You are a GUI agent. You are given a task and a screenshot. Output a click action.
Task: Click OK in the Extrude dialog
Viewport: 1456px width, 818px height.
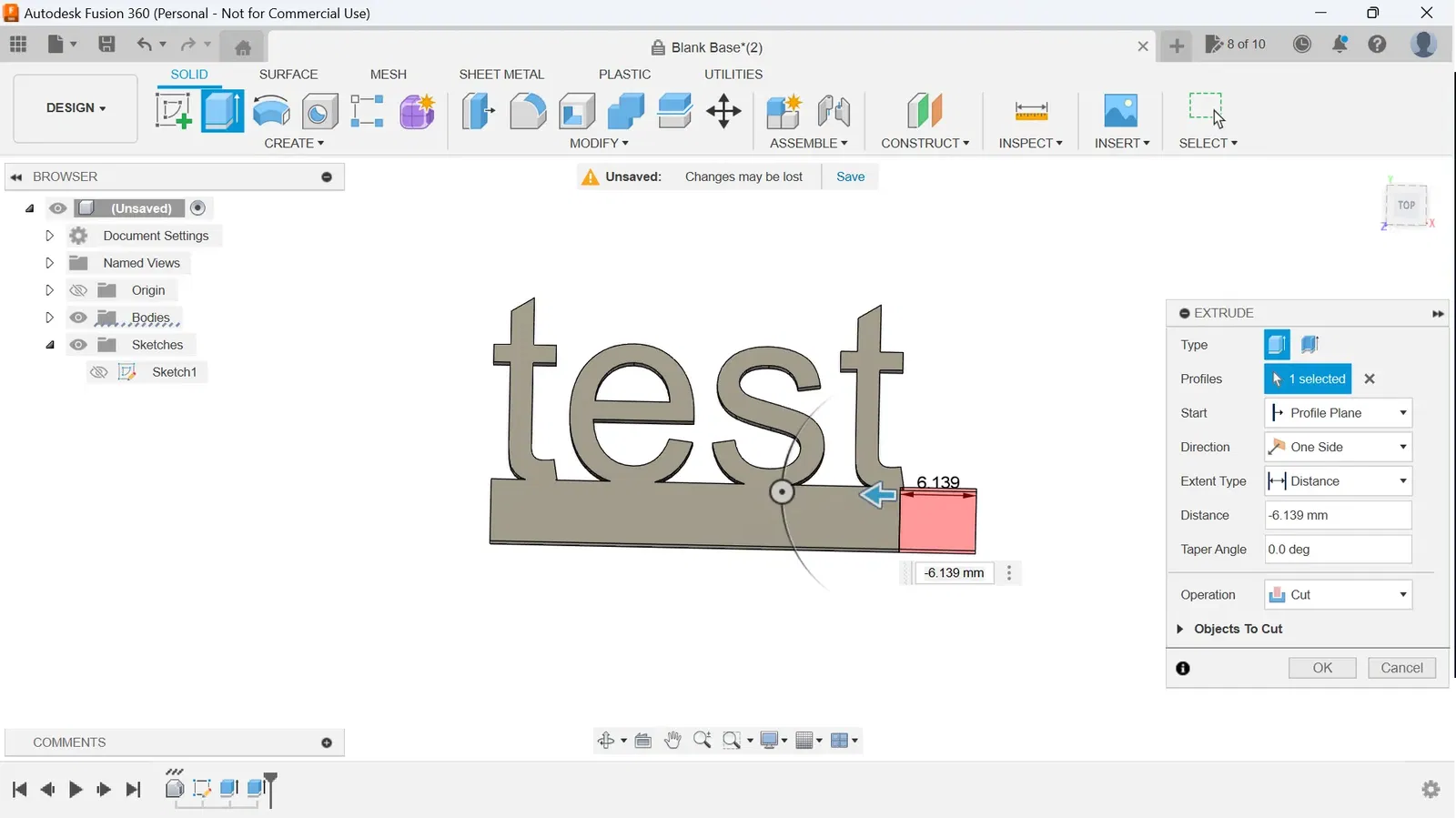click(x=1322, y=668)
